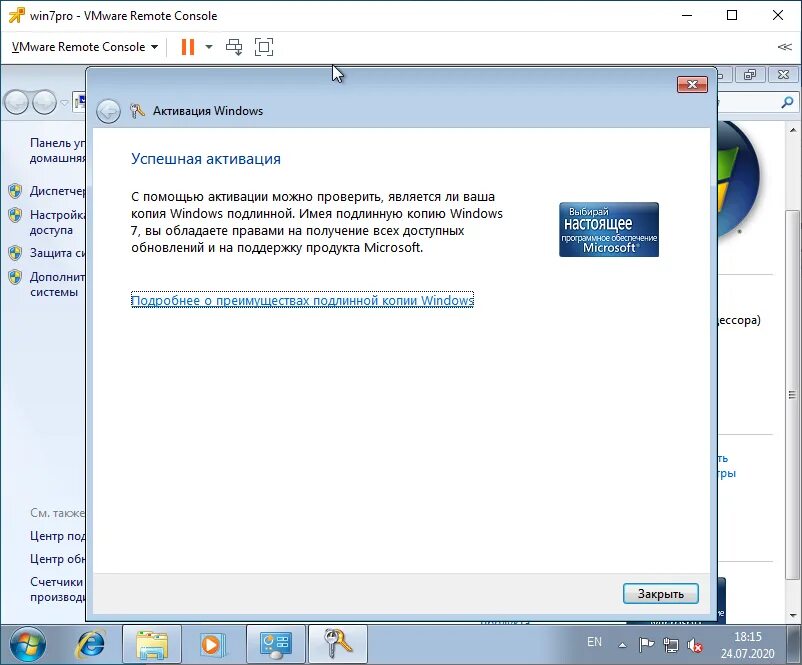This screenshot has height=665, width=802.
Task: Open Windows Media Player from the taskbar
Action: point(212,645)
